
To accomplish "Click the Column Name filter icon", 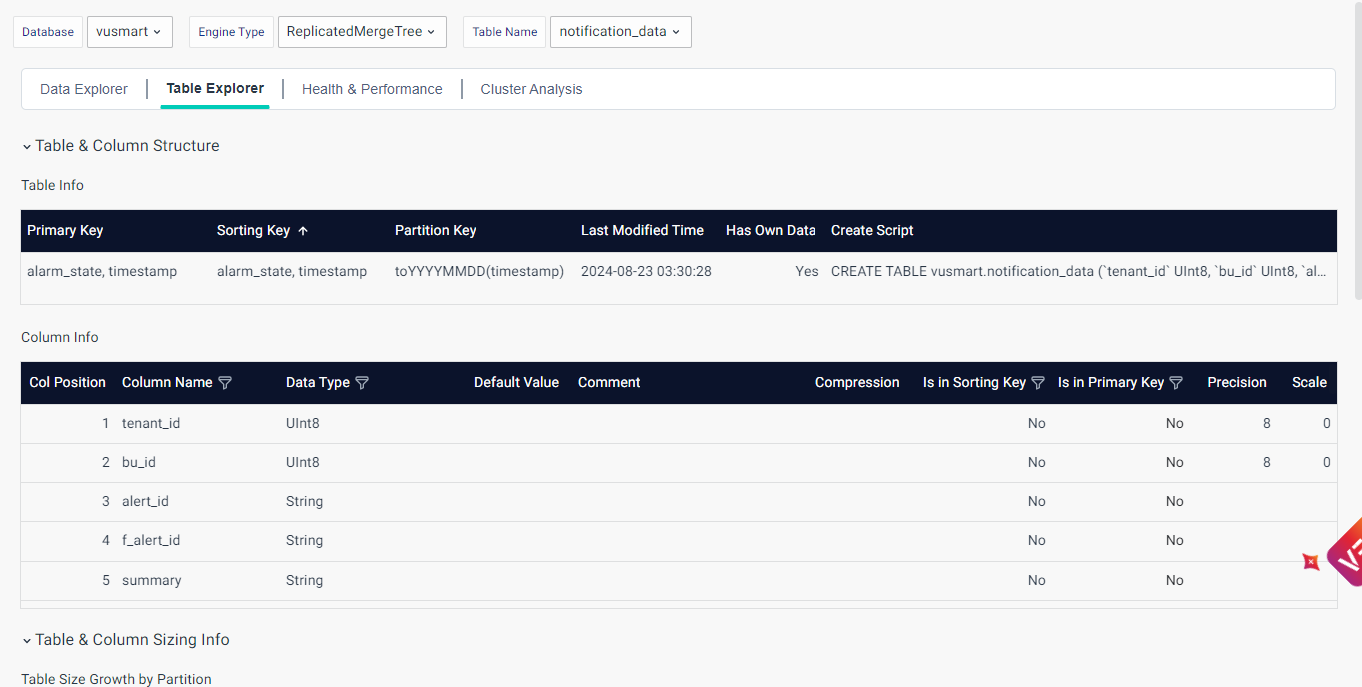I will [x=225, y=383].
